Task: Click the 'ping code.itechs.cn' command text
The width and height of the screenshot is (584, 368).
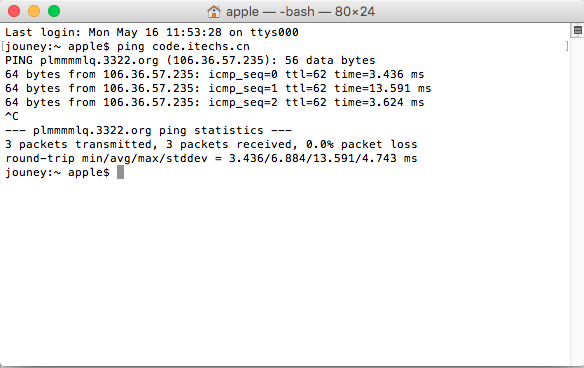Action: tap(183, 47)
